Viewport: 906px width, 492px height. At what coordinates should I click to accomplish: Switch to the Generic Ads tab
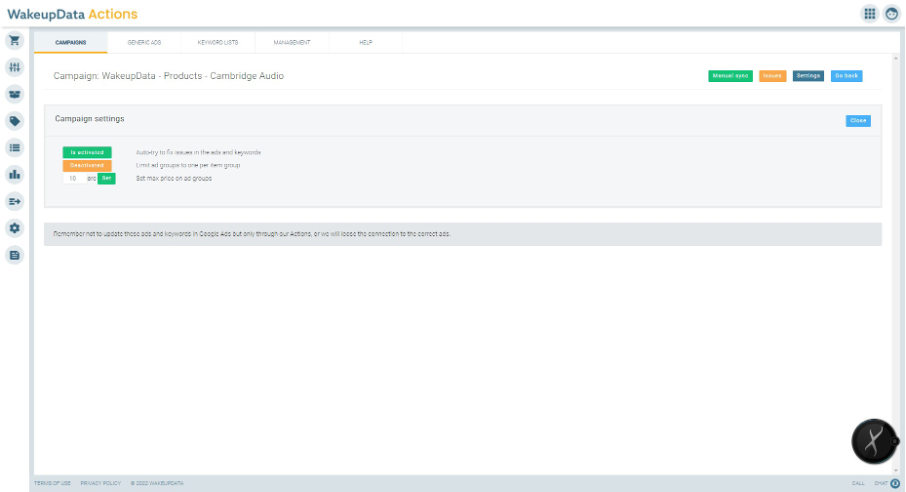coord(144,42)
